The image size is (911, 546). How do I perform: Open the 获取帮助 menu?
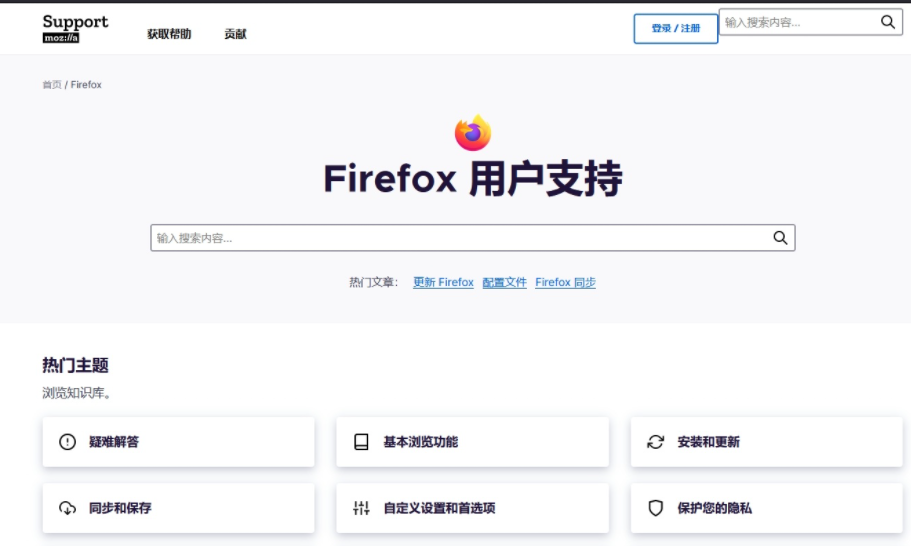coord(169,34)
